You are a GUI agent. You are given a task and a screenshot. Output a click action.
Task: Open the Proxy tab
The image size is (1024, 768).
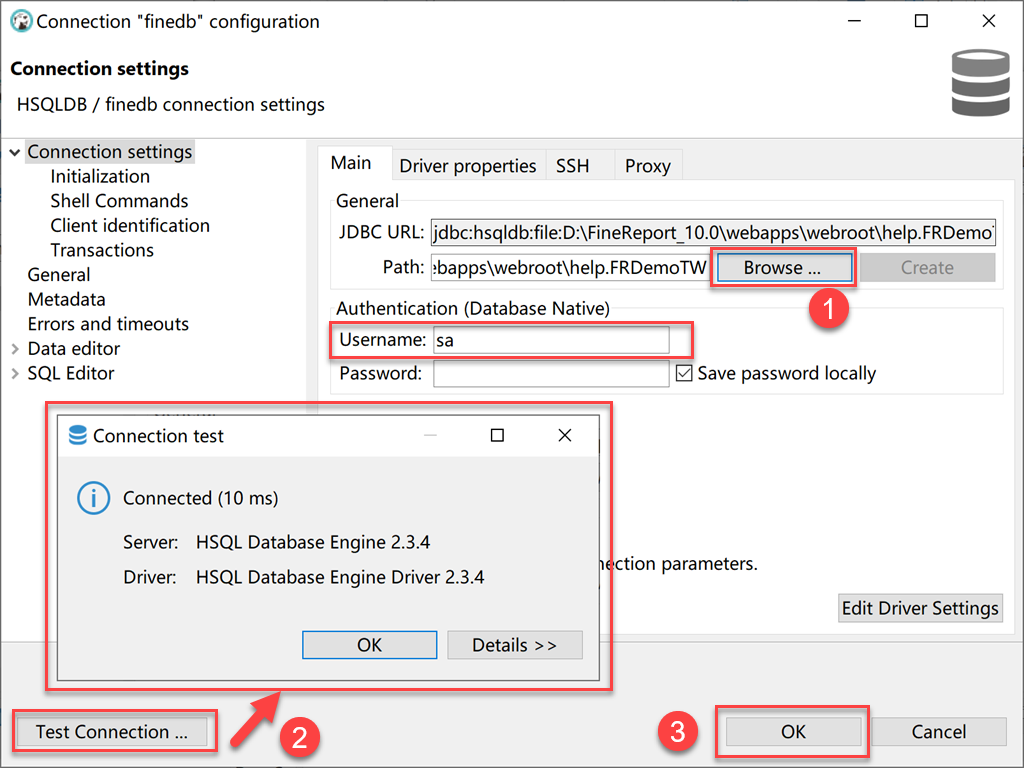coord(648,166)
